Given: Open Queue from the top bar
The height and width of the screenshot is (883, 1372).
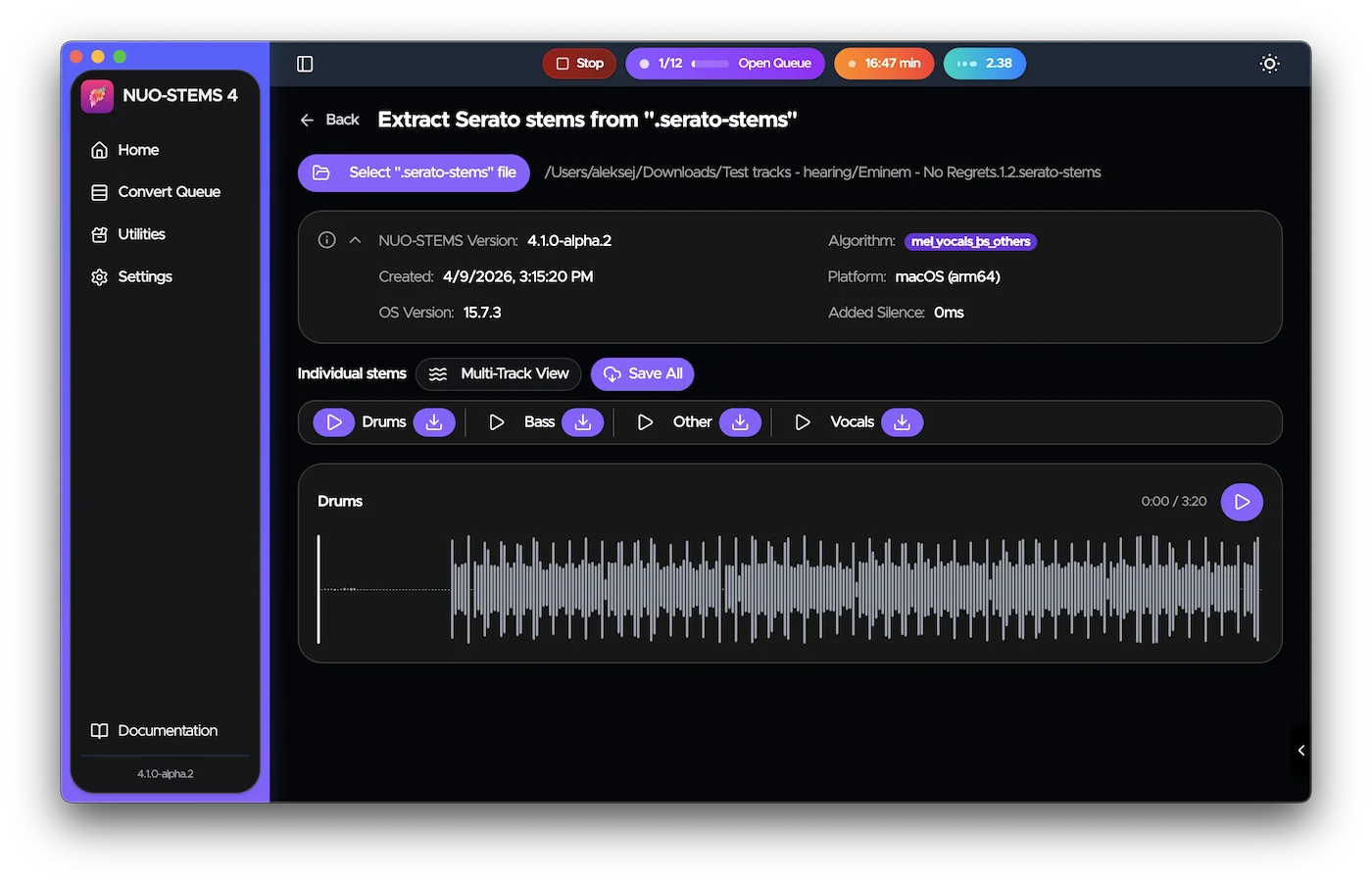Looking at the screenshot, I should click(774, 64).
